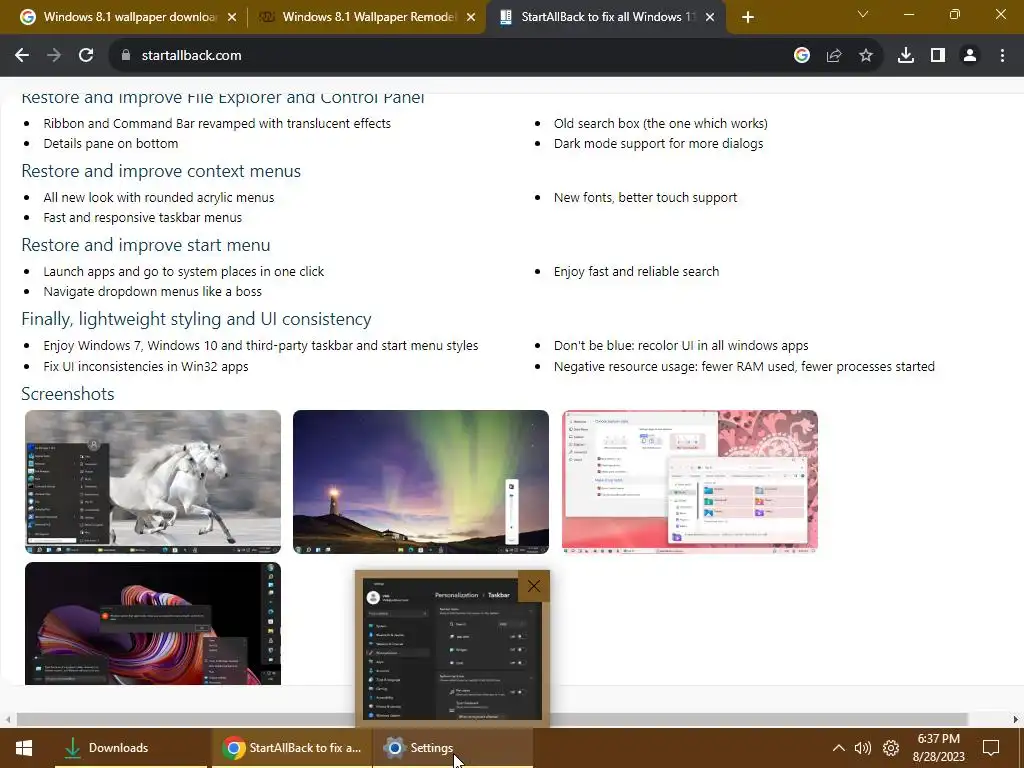Open a new browser tab
This screenshot has width=1024, height=768.
coord(748,17)
